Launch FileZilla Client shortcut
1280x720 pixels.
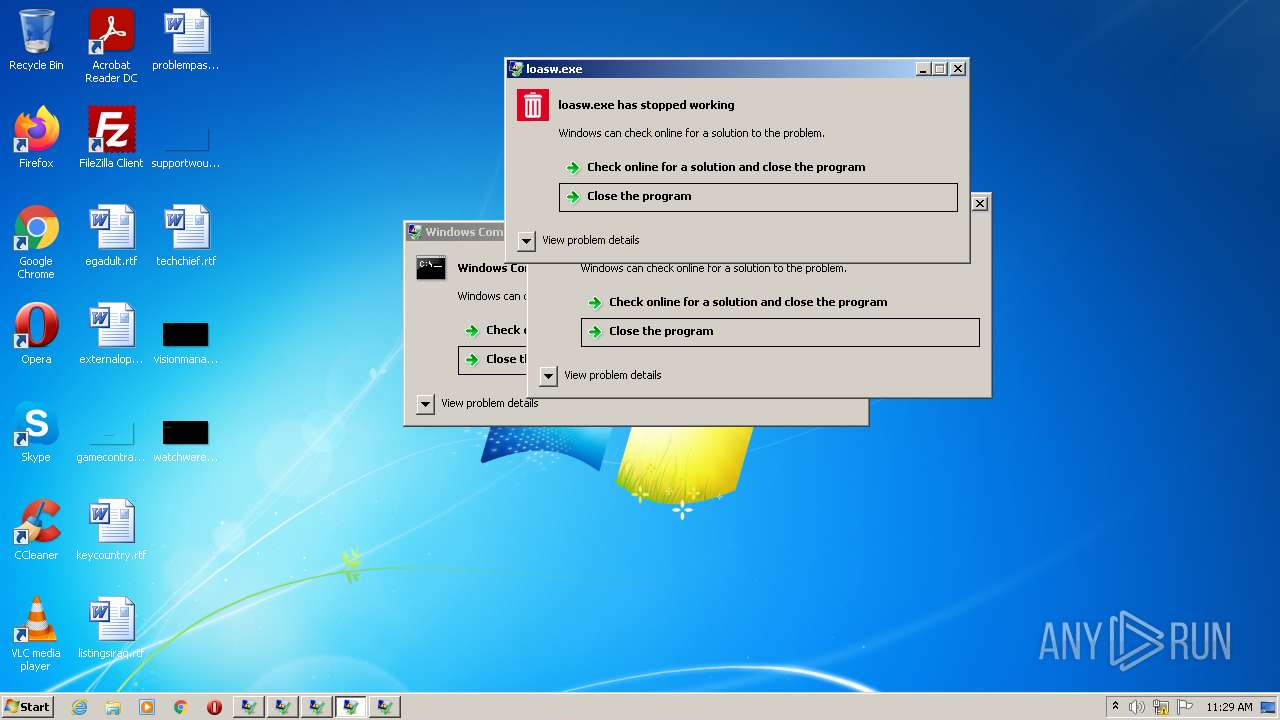(x=111, y=138)
